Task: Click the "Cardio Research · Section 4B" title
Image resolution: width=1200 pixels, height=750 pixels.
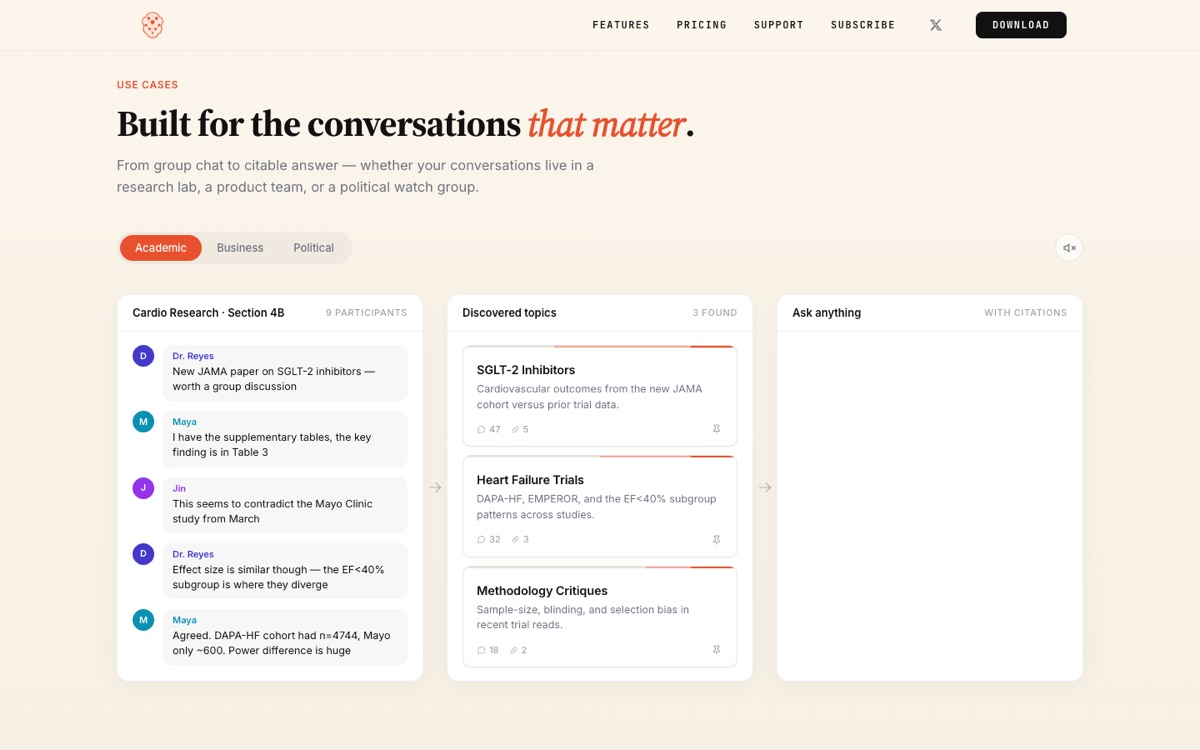Action: [x=208, y=313]
